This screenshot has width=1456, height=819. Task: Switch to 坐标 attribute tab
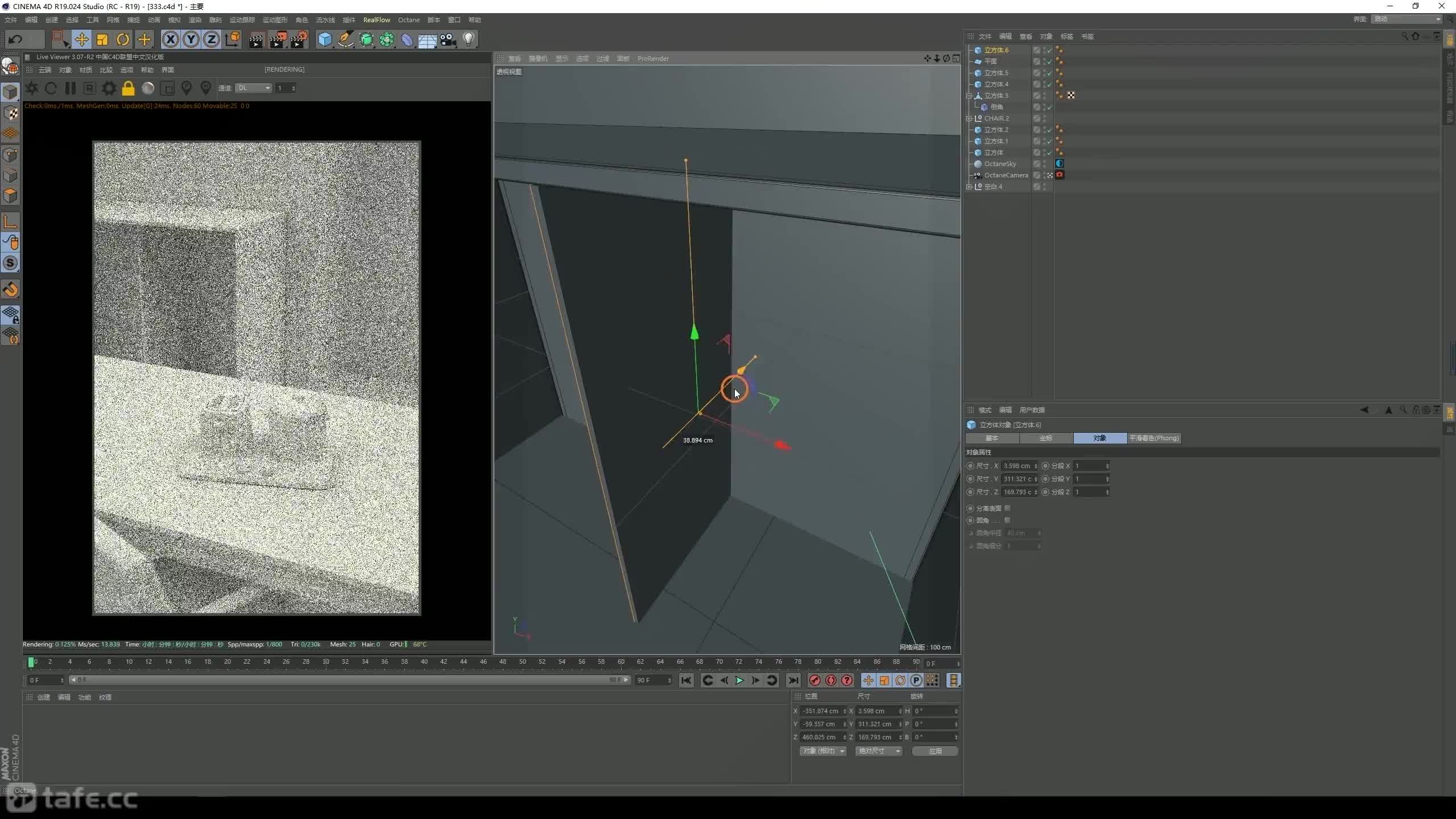pos(1046,438)
